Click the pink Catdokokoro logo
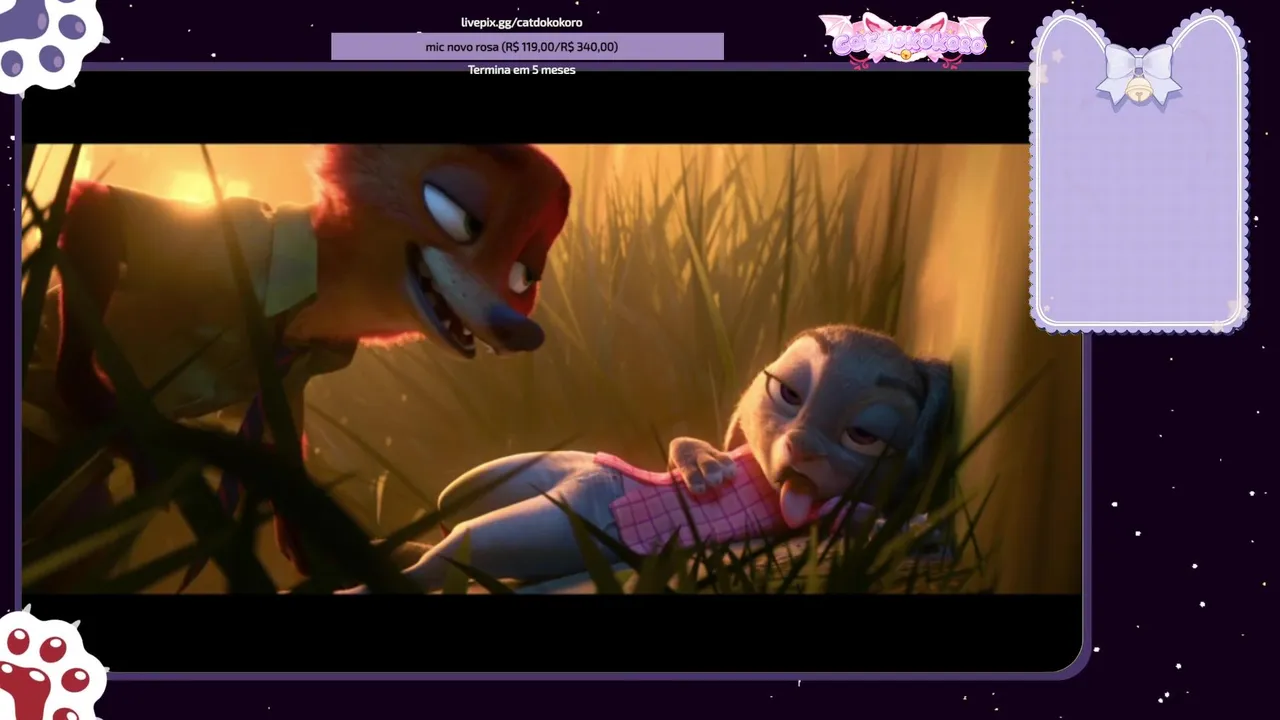 (x=904, y=40)
